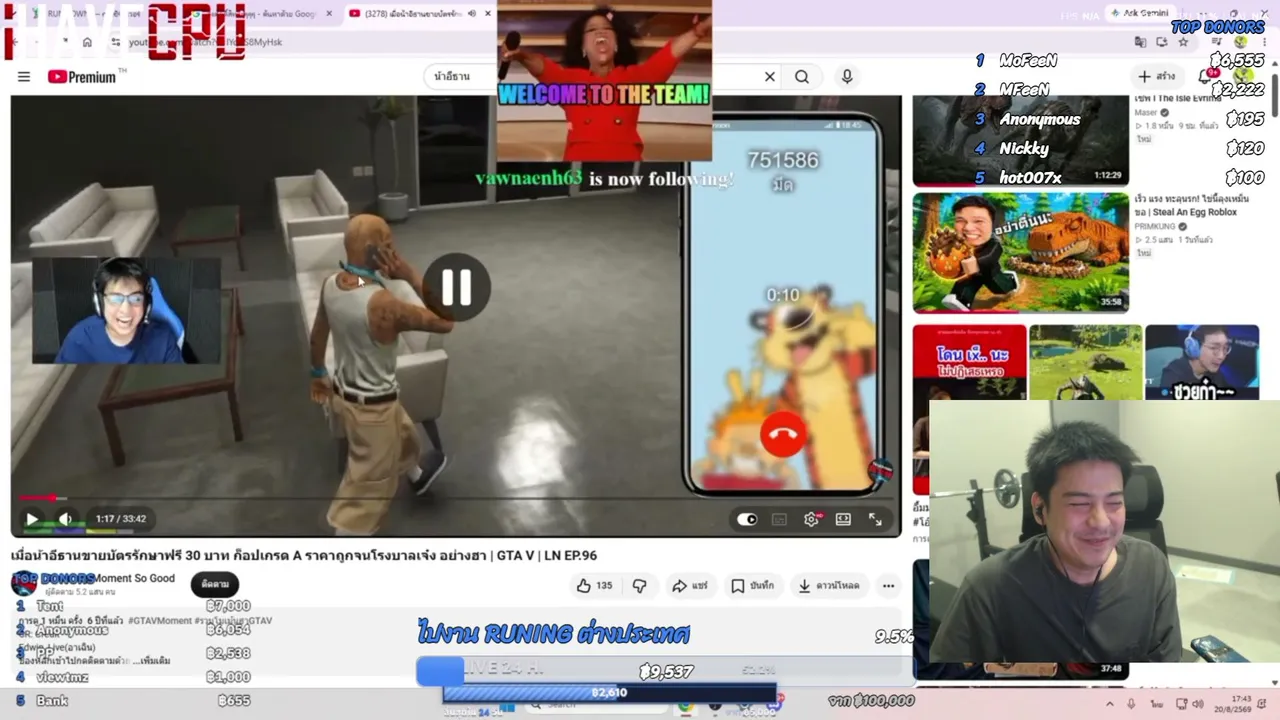
Task: Expand the description with ...เพิ่มเติม
Action: tap(150, 661)
